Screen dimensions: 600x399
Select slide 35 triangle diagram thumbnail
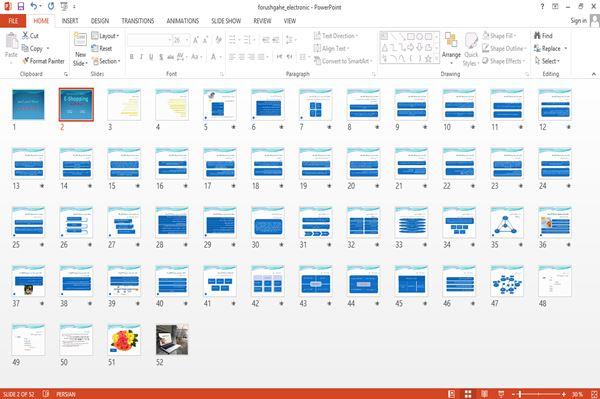coord(507,222)
